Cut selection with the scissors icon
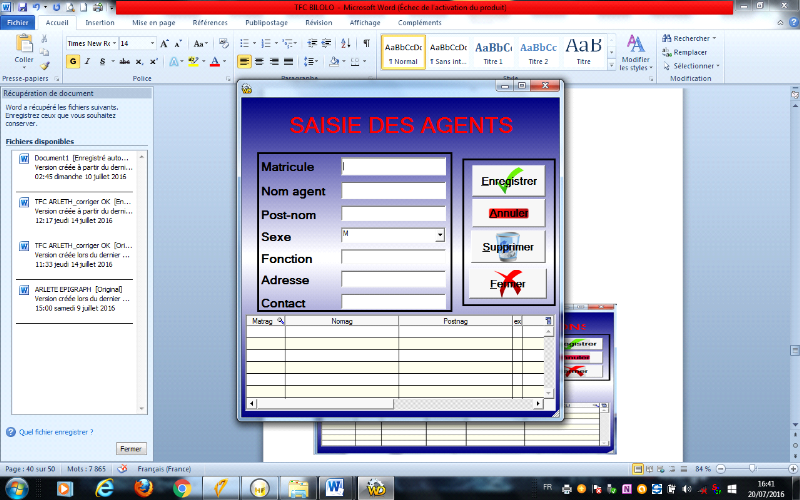 click(44, 39)
